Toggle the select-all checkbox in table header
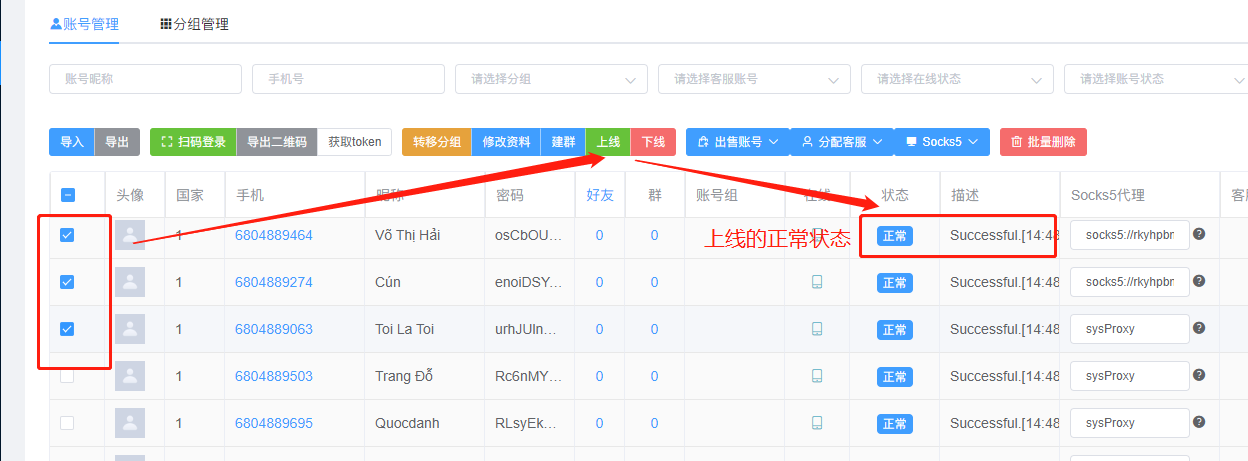Image resolution: width=1248 pixels, height=461 pixels. tap(67, 195)
